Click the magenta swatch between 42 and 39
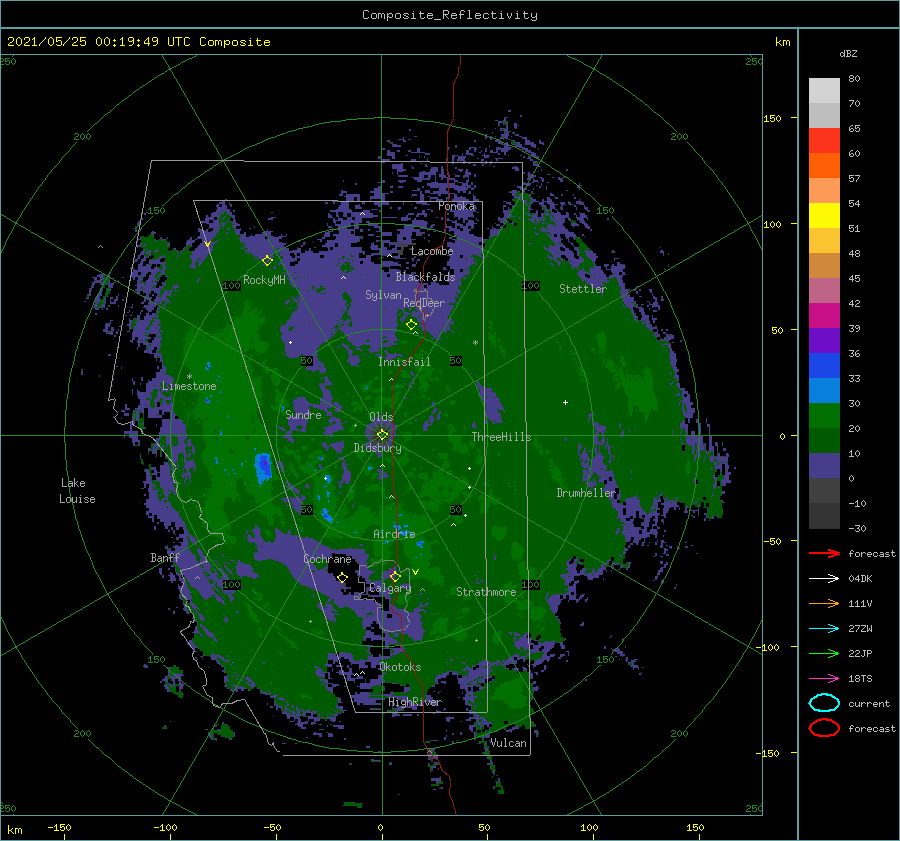This screenshot has height=841, width=900. 824,316
